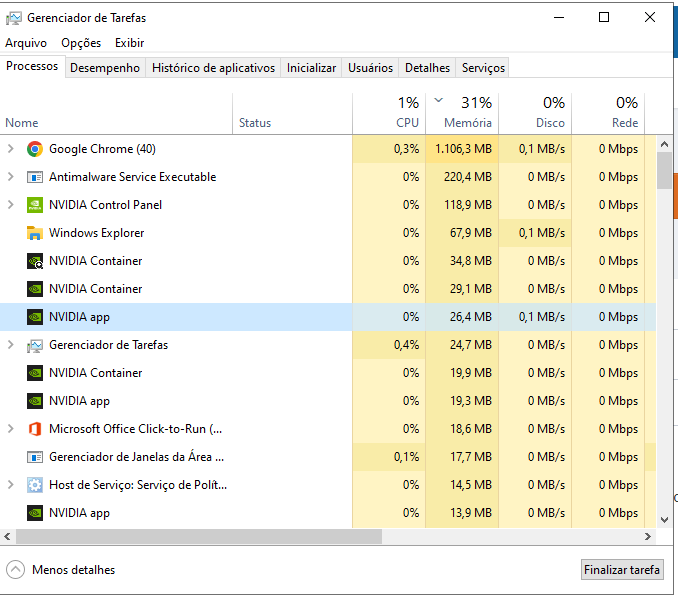The height and width of the screenshot is (604, 678).
Task: Click the Menos detalhes circle arrow icon
Action: (16, 569)
